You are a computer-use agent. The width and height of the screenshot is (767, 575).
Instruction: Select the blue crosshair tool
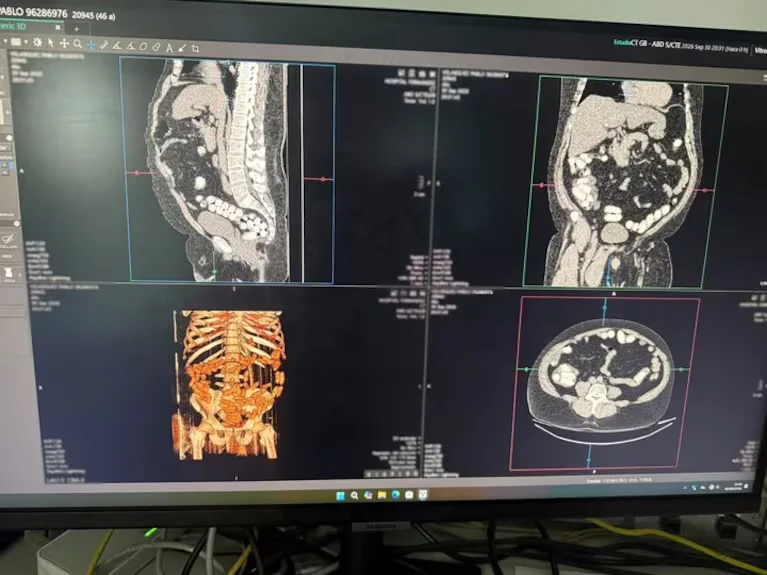click(91, 45)
